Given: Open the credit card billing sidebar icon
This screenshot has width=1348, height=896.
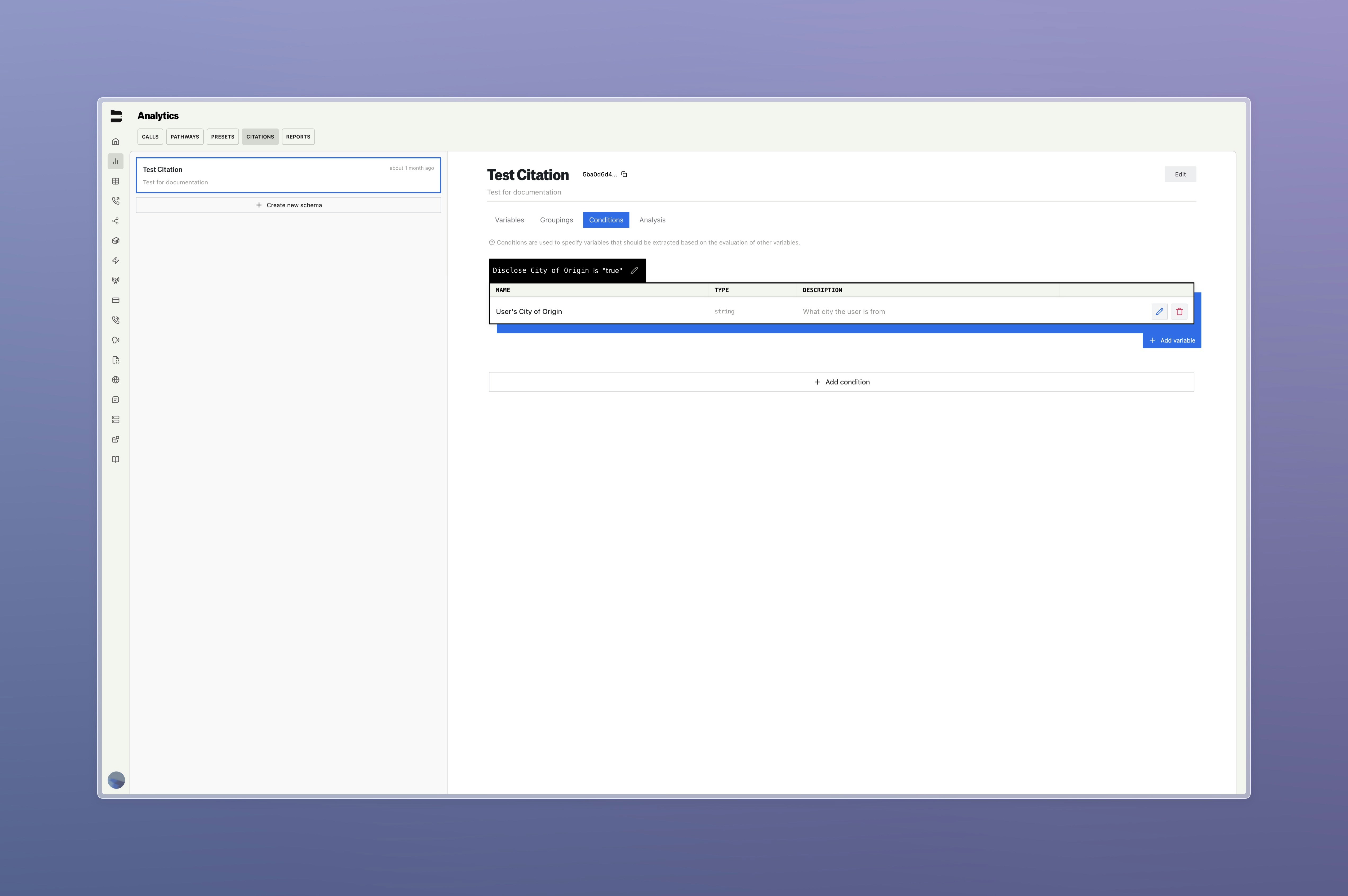Looking at the screenshot, I should (116, 301).
